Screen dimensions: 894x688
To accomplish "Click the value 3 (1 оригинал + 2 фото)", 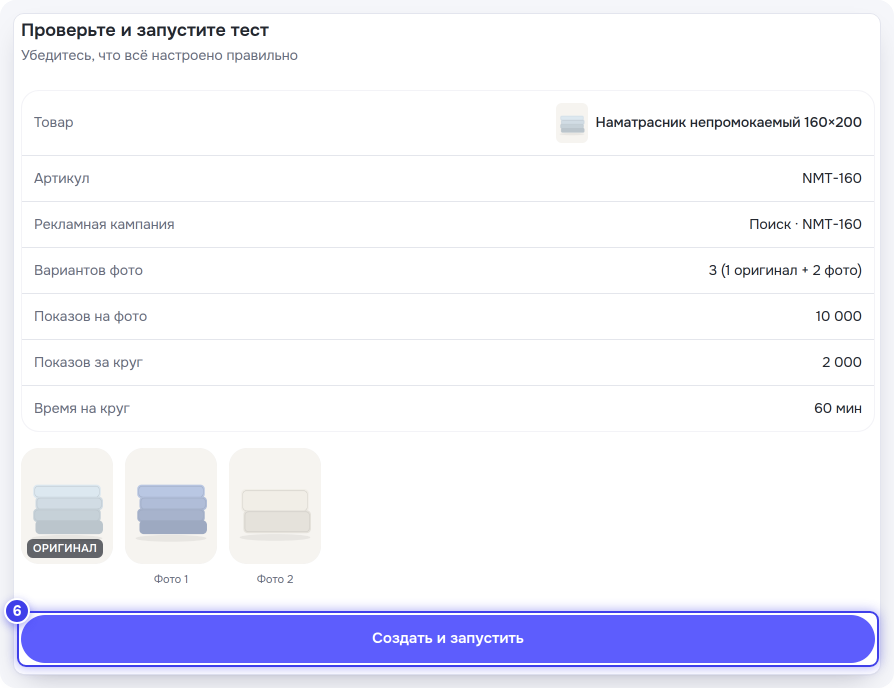I will point(785,270).
